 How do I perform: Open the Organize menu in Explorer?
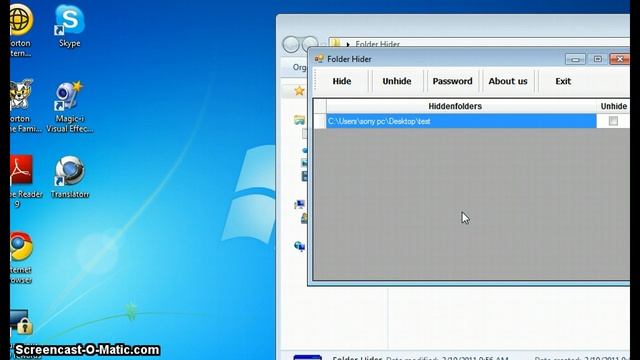coord(300,67)
